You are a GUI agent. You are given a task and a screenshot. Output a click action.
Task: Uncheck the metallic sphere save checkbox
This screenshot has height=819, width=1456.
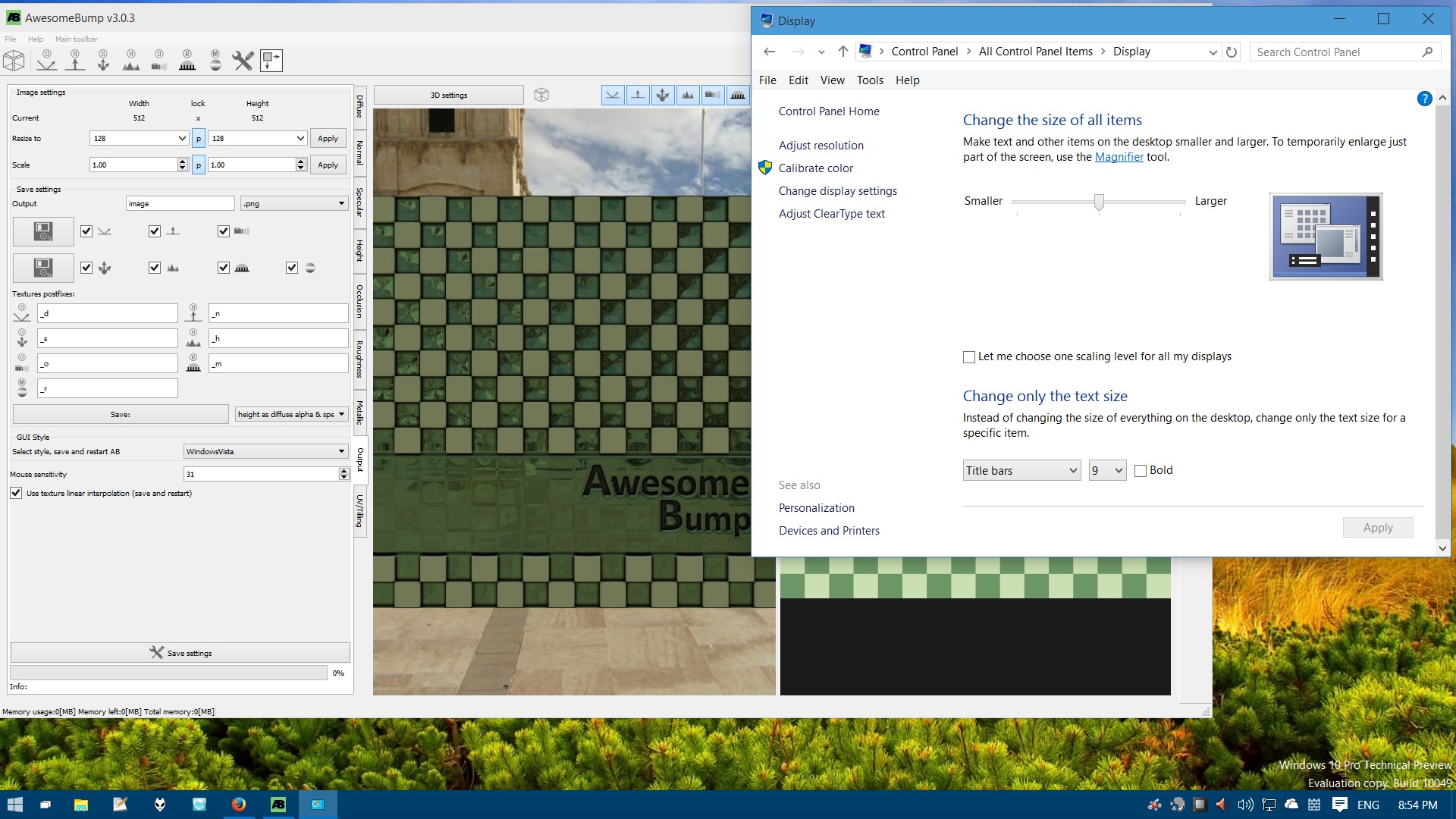(x=292, y=268)
